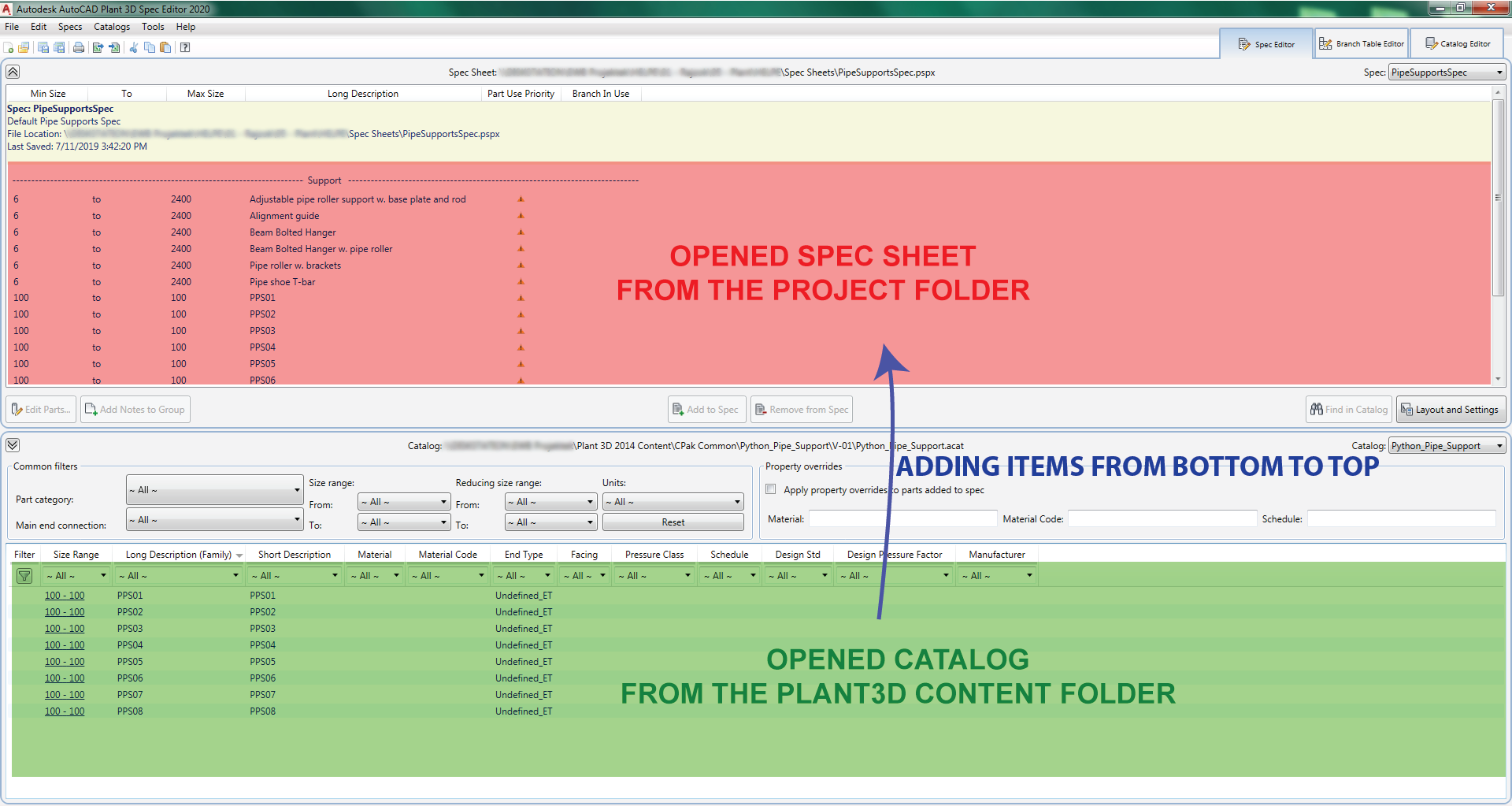The image size is (1512, 806).
Task: Click the Remove from Spec button
Action: (x=802, y=410)
